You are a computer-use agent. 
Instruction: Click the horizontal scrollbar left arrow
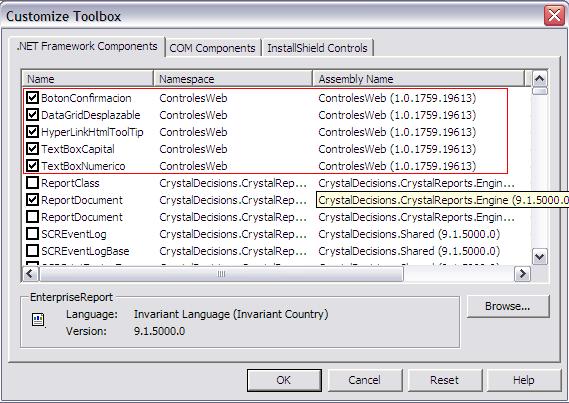(x=30, y=274)
